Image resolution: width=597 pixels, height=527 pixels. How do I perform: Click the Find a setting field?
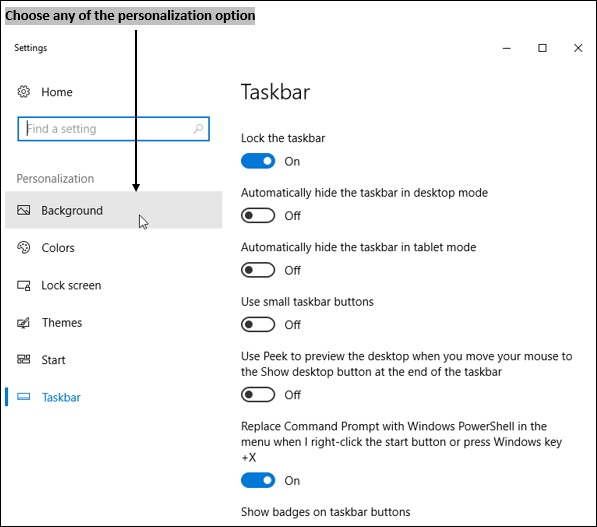pos(113,129)
